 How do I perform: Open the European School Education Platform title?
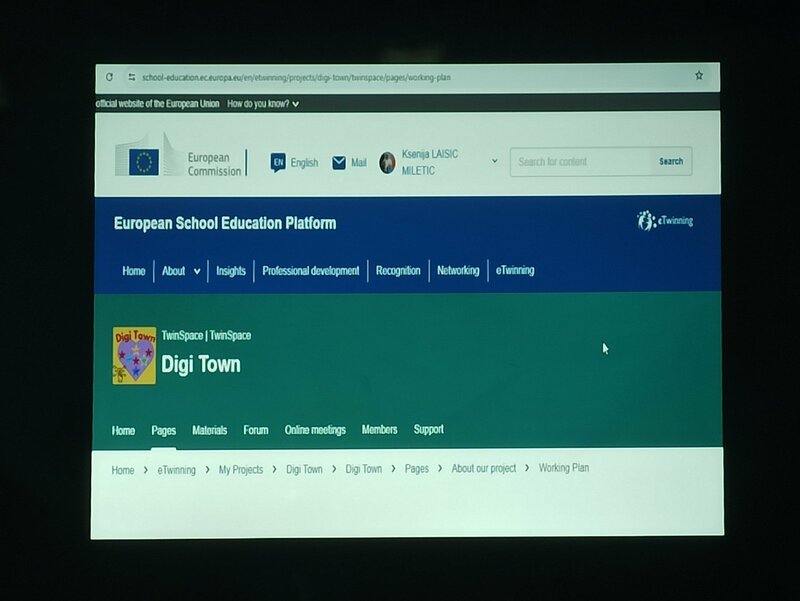pos(225,223)
